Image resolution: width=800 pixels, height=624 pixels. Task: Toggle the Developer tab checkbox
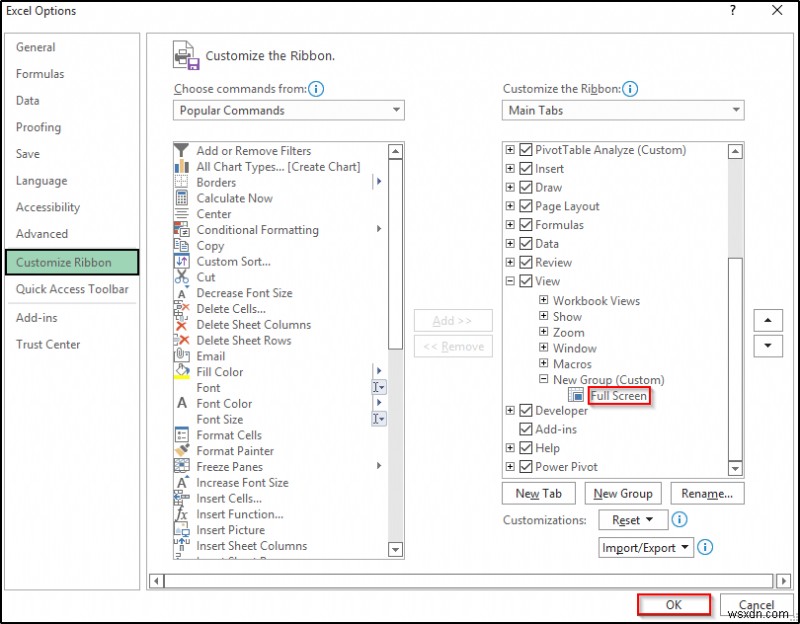(526, 411)
